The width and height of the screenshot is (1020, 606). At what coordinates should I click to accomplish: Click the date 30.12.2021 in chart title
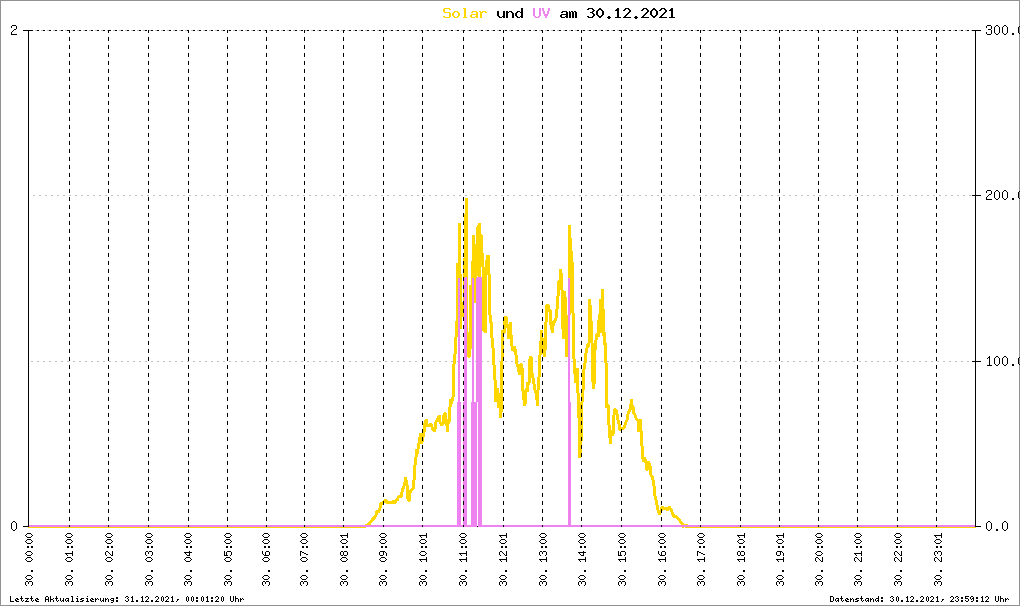[x=630, y=13]
